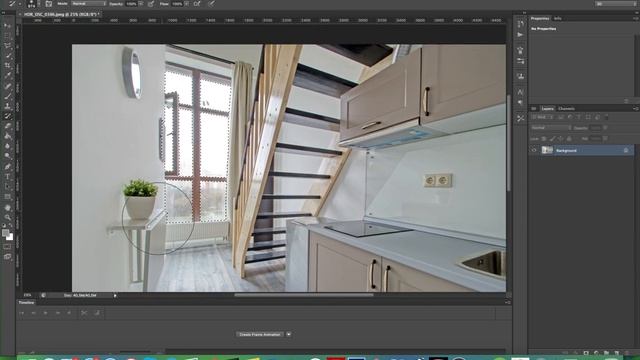Screen dimensions: 640x360
Task: Click the foreground color swatch
Action: tap(5, 233)
